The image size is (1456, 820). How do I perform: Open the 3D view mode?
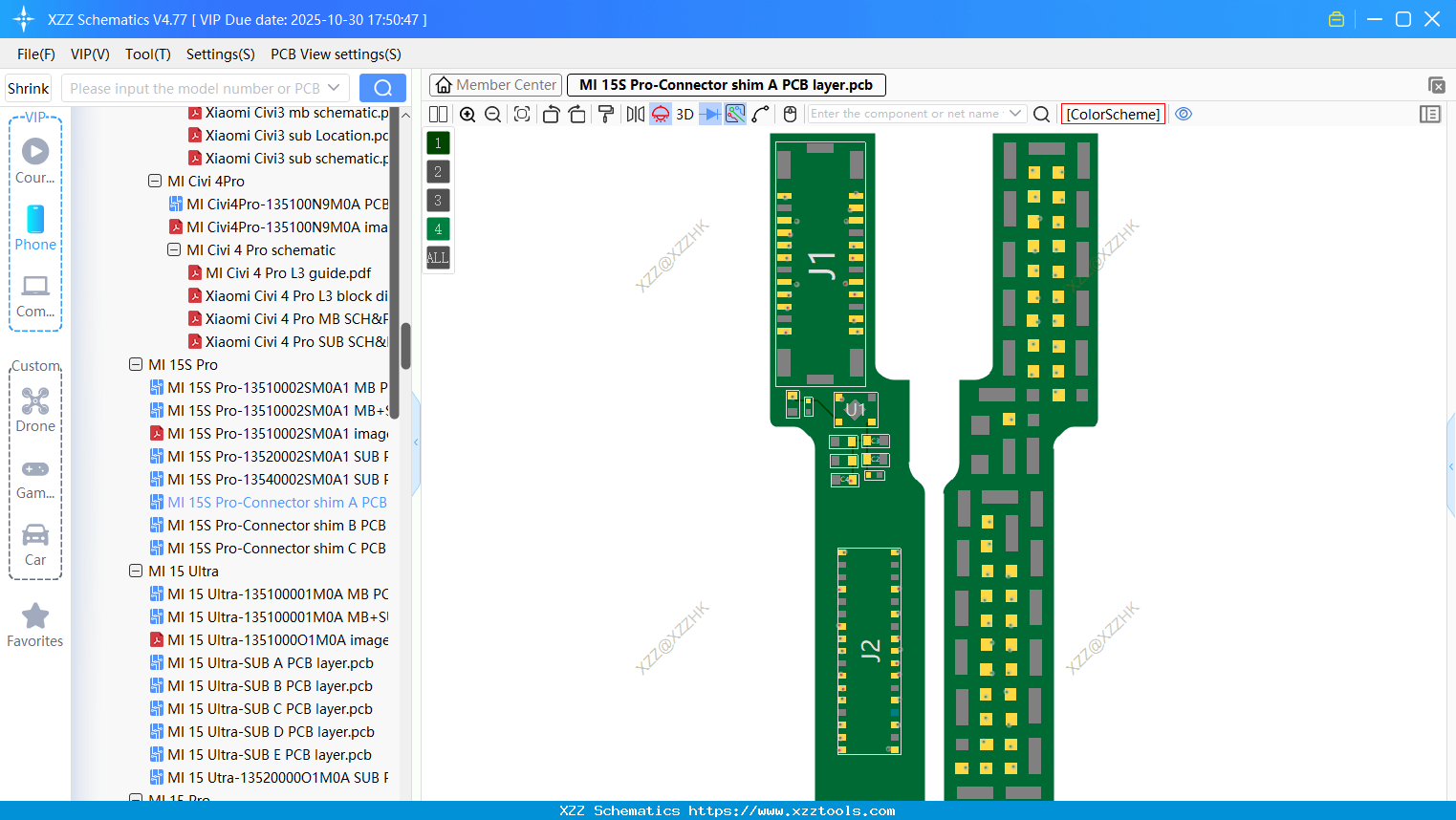point(684,114)
